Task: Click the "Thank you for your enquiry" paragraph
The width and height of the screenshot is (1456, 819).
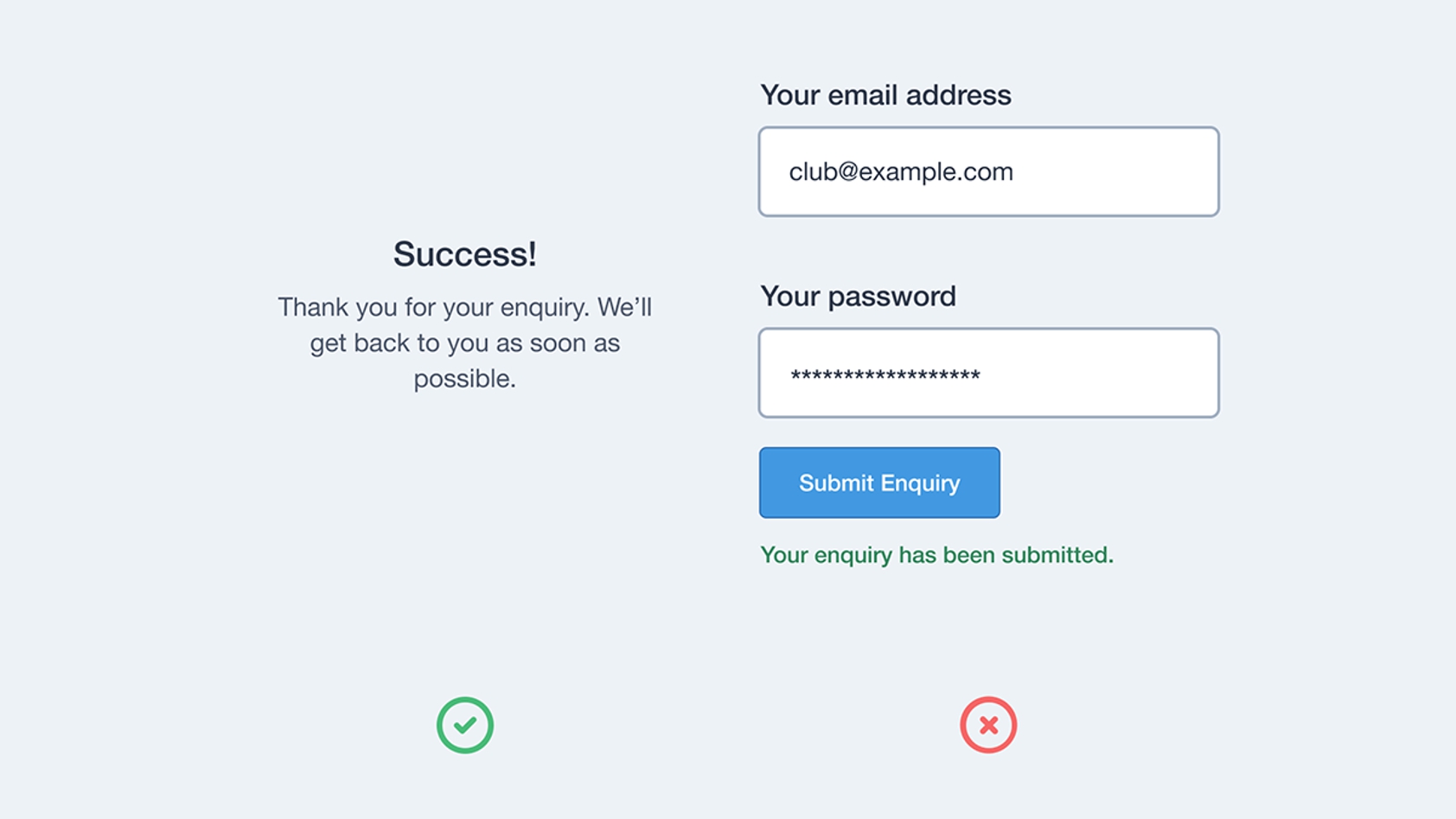Action: tap(465, 342)
